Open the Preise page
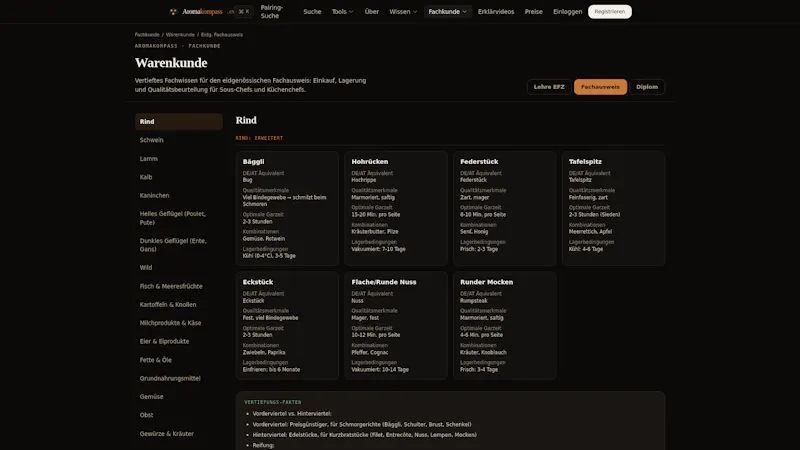This screenshot has width=800, height=450. point(534,11)
